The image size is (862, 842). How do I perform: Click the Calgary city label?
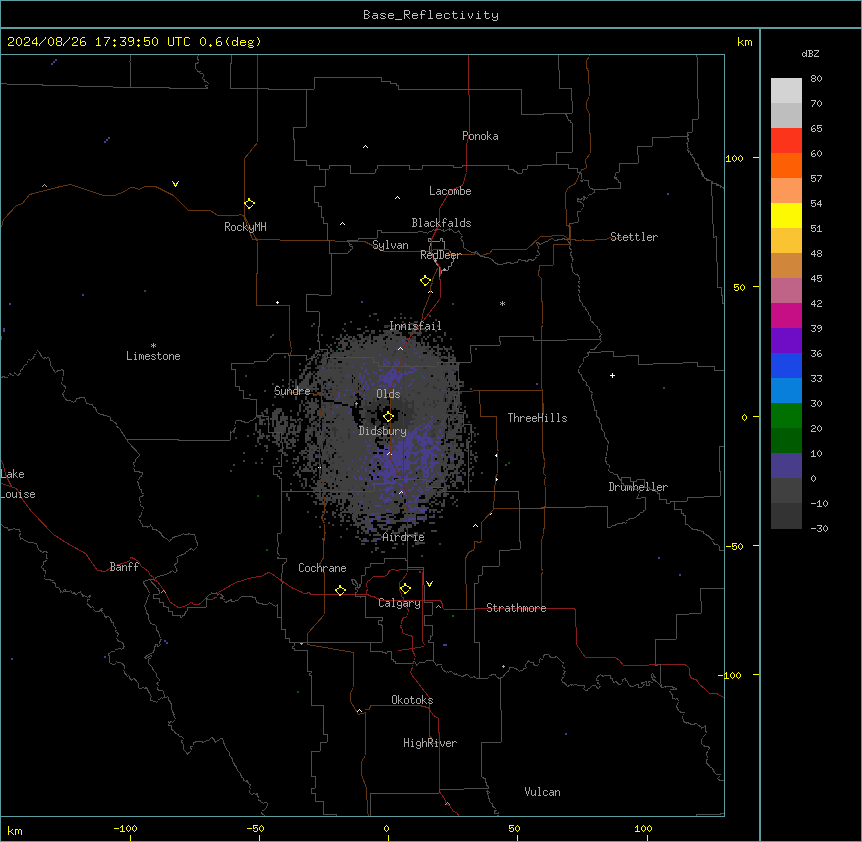click(399, 603)
